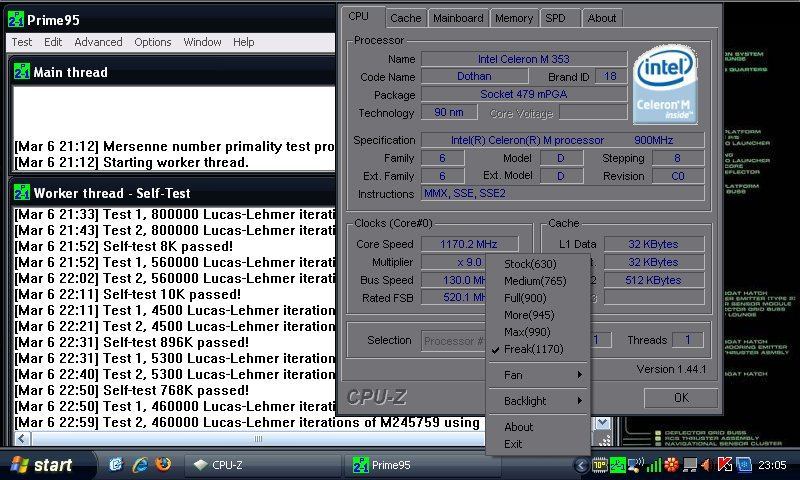Click the Core Speed 1170.2 MHz value
Screen dimensions: 800x480
coord(469,244)
